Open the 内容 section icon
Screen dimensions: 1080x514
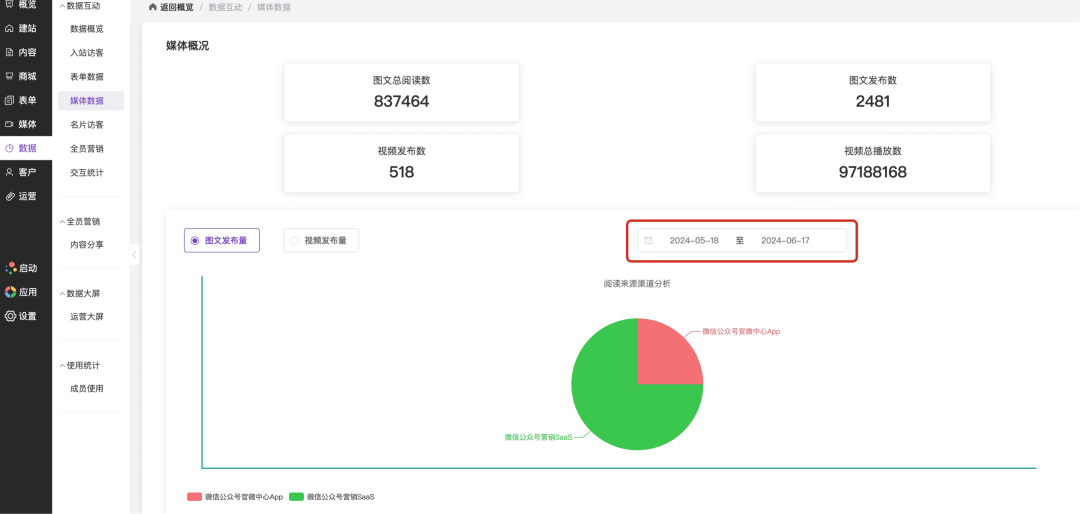(x=10, y=52)
